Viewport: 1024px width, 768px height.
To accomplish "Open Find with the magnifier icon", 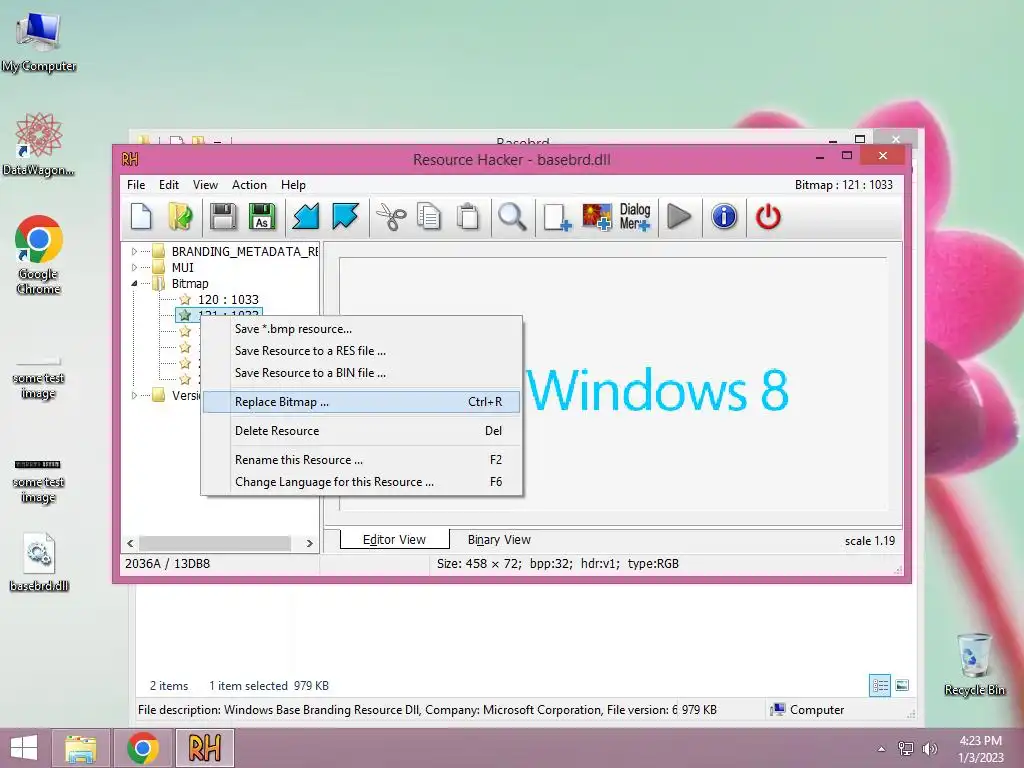I will click(x=512, y=217).
